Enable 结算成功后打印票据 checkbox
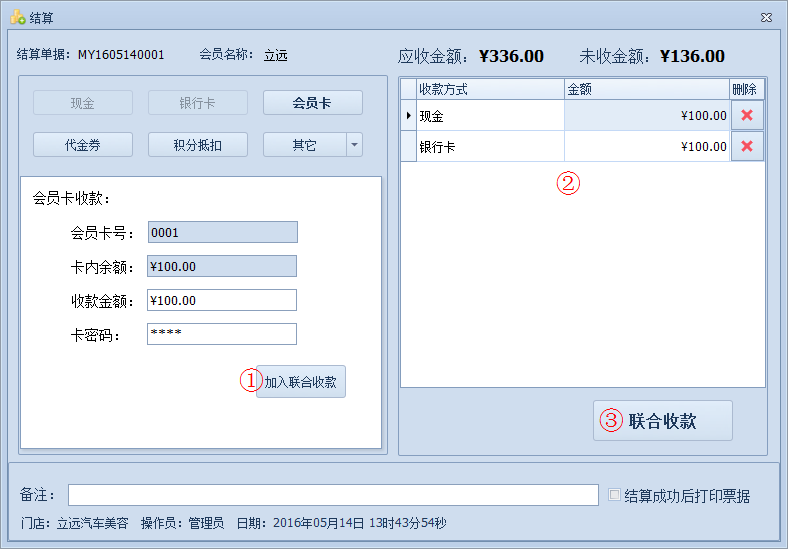788x549 pixels. (x=615, y=495)
